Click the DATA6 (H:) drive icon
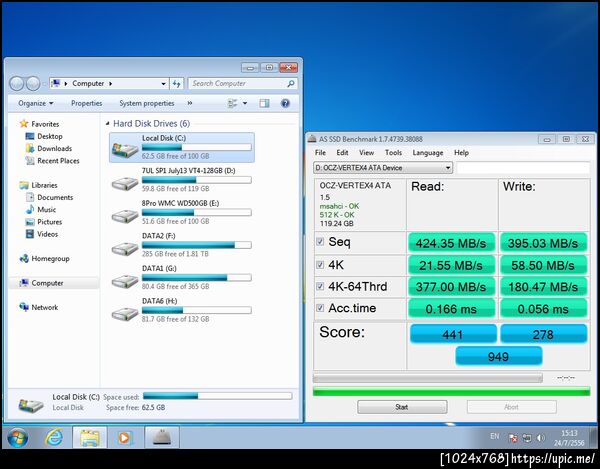 (x=125, y=314)
